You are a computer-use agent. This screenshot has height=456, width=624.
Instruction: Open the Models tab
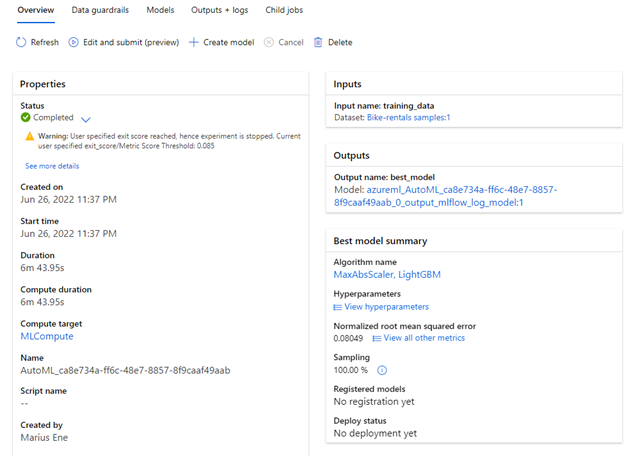[160, 10]
